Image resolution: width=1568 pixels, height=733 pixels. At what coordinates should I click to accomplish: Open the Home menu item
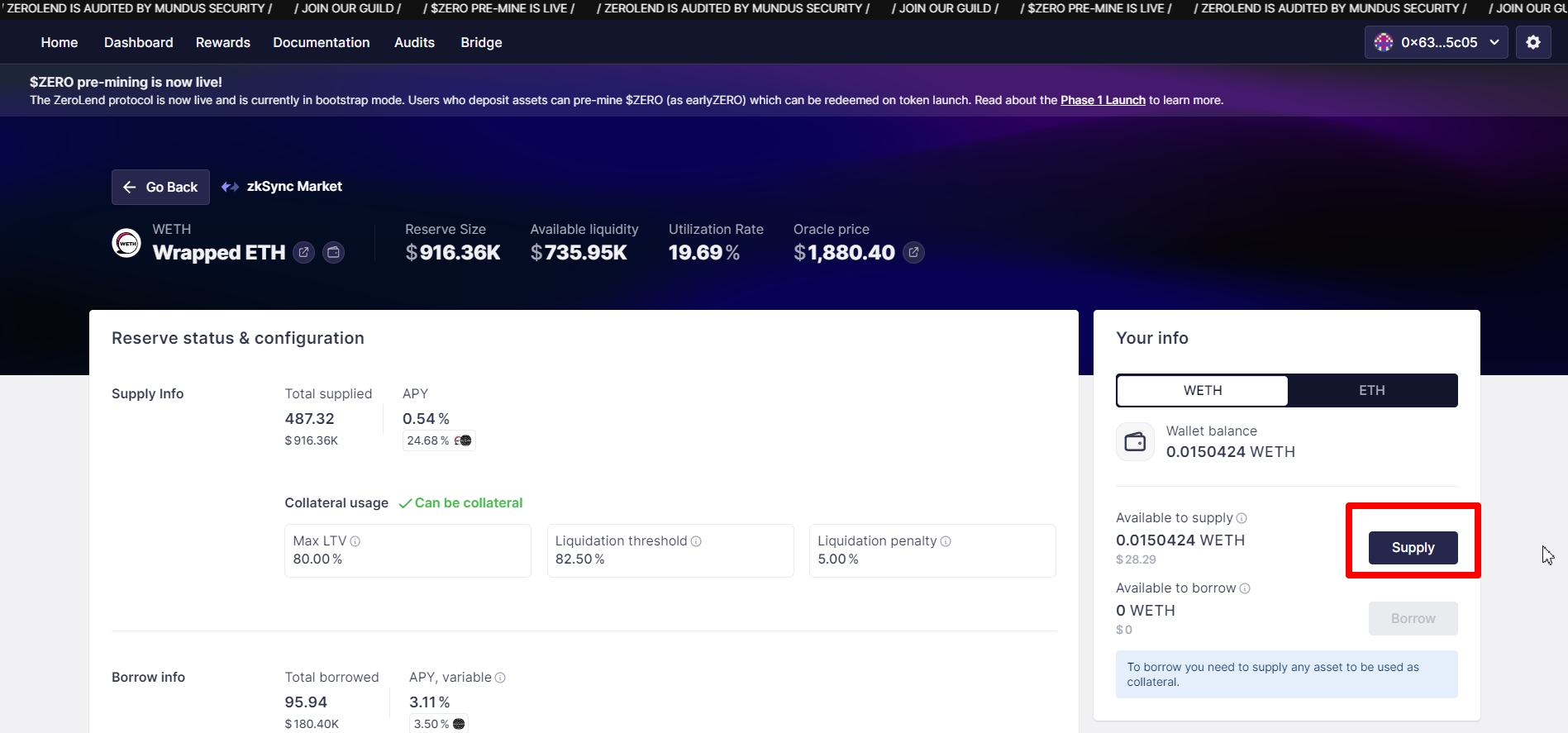coord(60,42)
